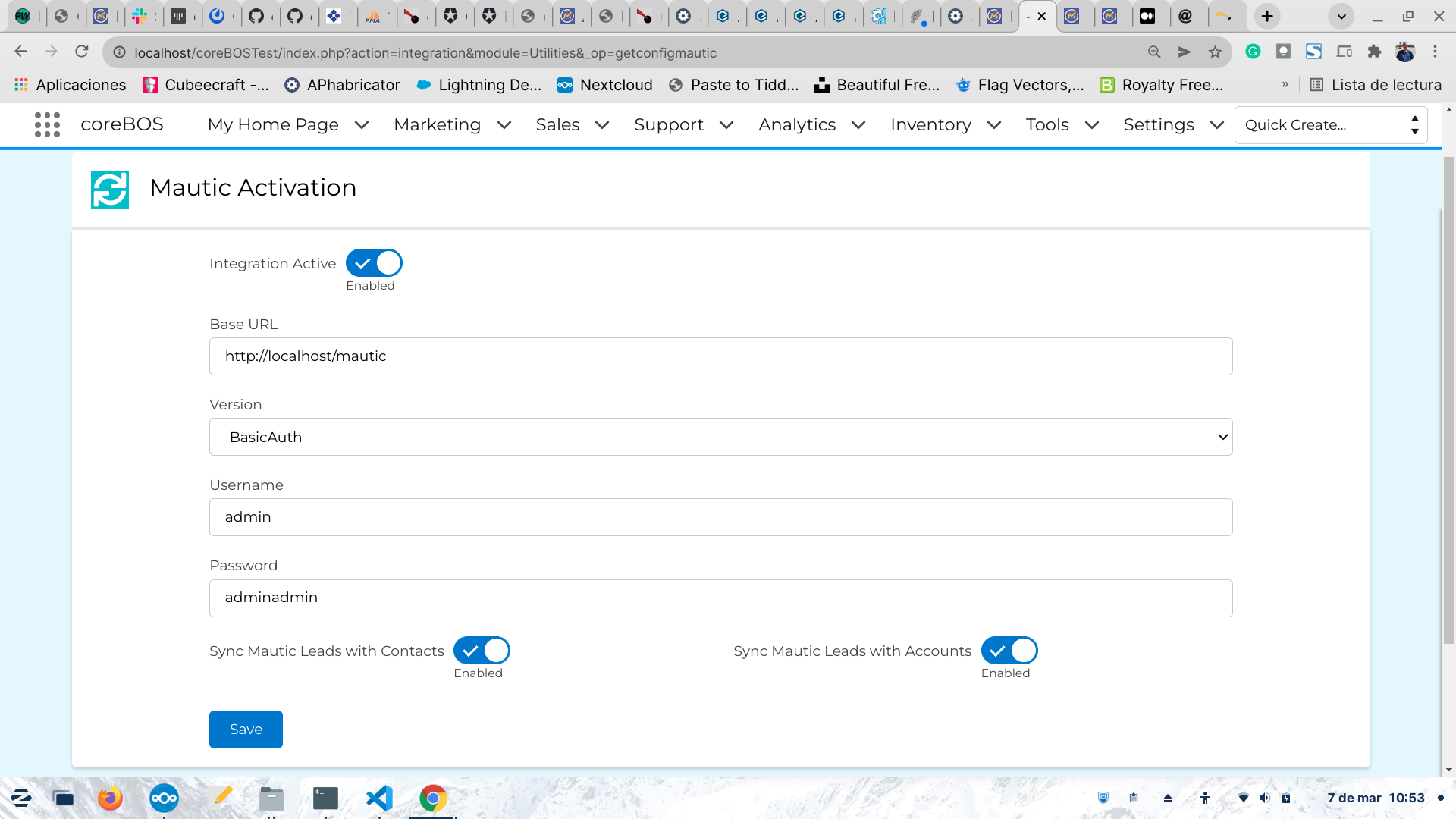Show hidden bookmarks with the overflow chevron

[x=1285, y=85]
